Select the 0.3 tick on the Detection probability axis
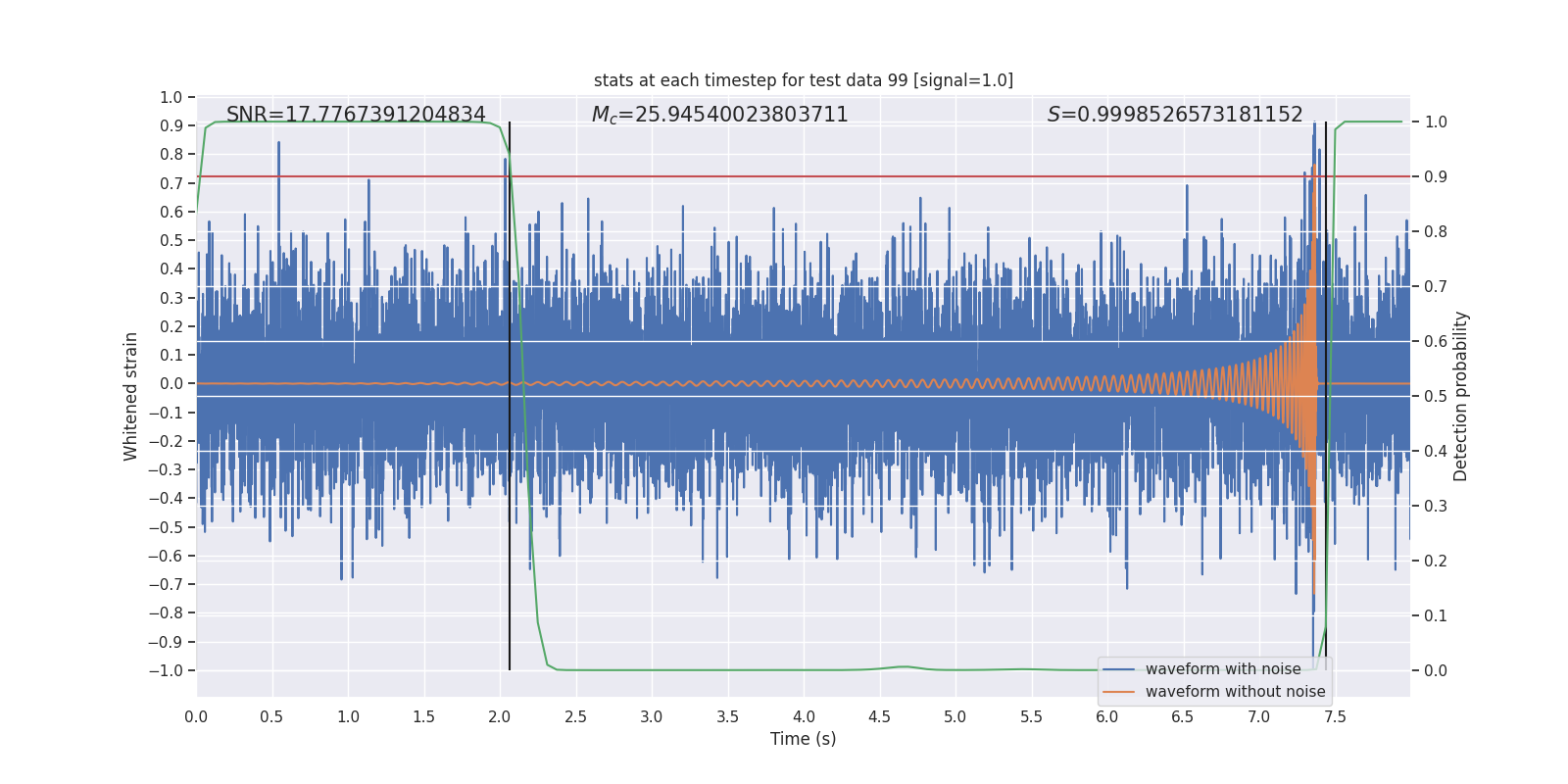 tap(1436, 507)
